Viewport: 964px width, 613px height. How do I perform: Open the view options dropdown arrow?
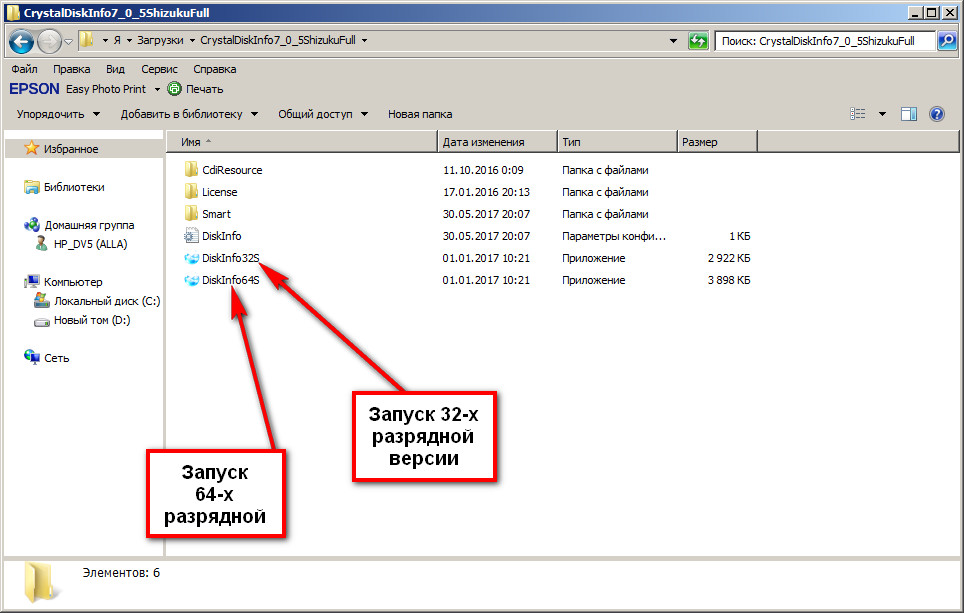click(x=882, y=114)
